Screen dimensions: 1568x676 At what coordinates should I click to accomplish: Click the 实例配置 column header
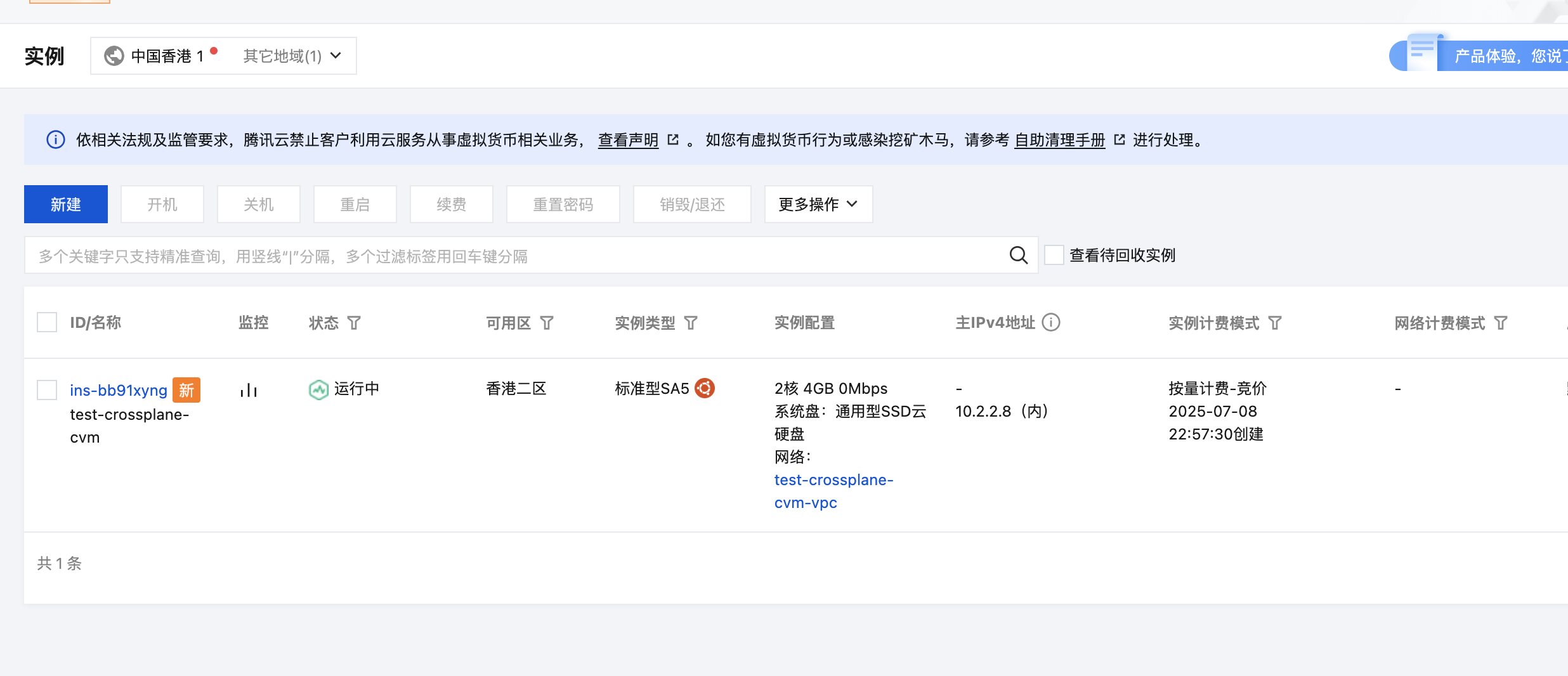(804, 322)
